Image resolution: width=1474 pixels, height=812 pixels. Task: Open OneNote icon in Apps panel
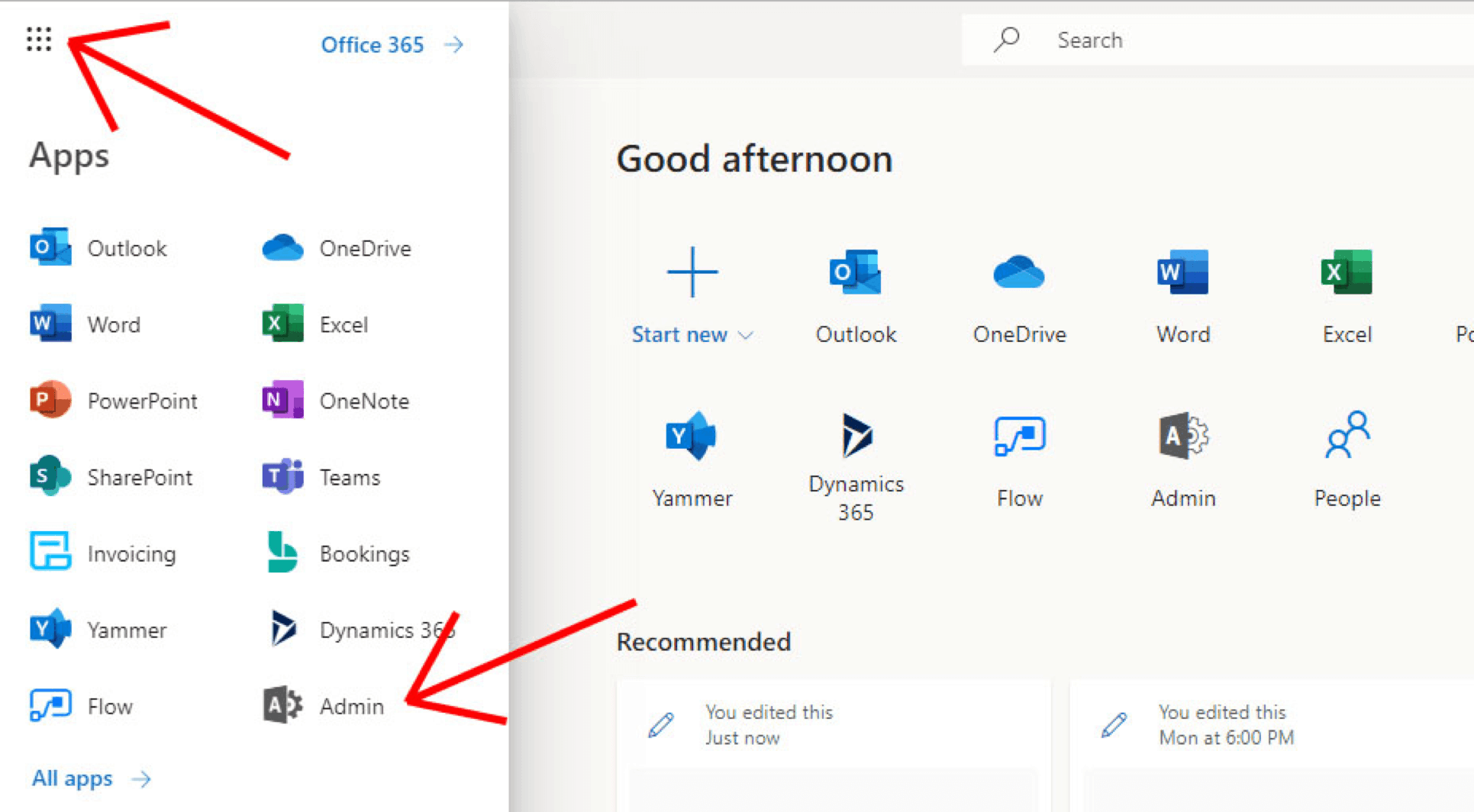(282, 400)
